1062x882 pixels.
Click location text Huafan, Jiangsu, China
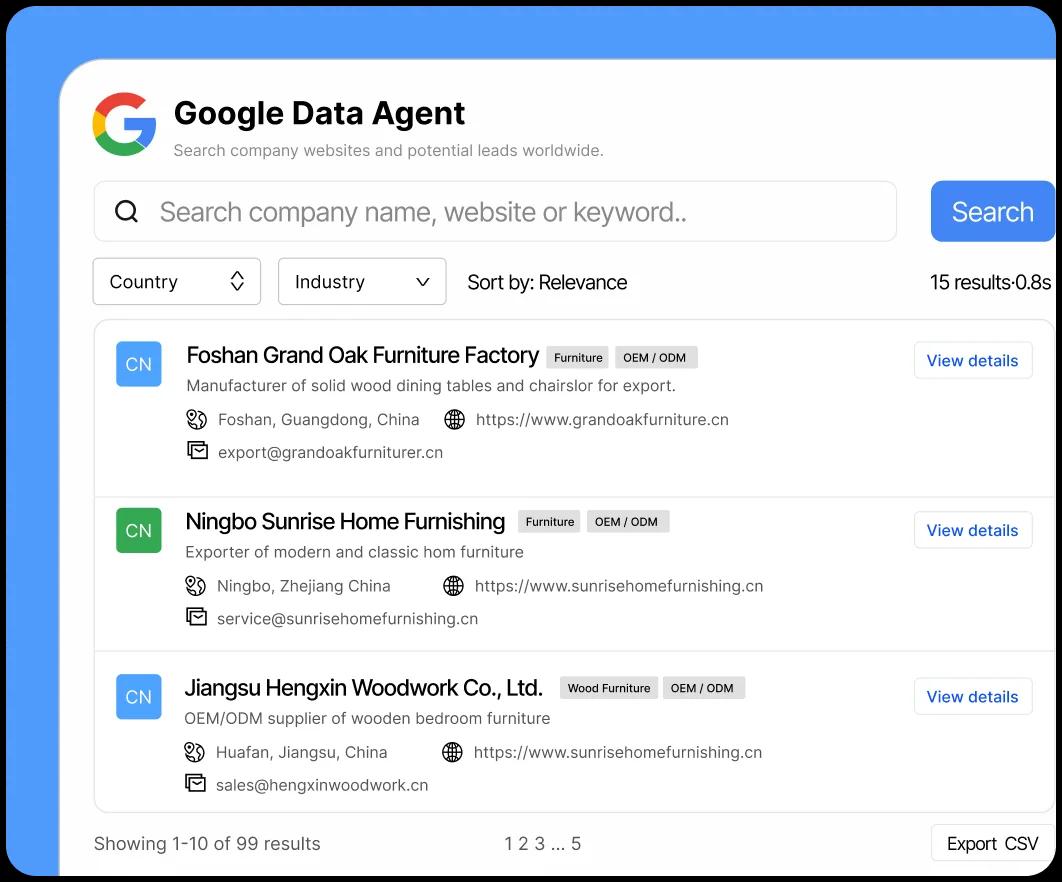pyautogui.click(x=301, y=752)
